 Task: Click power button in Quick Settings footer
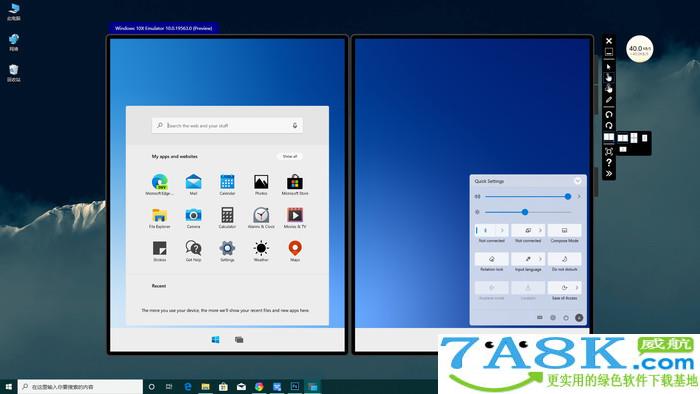(x=566, y=318)
